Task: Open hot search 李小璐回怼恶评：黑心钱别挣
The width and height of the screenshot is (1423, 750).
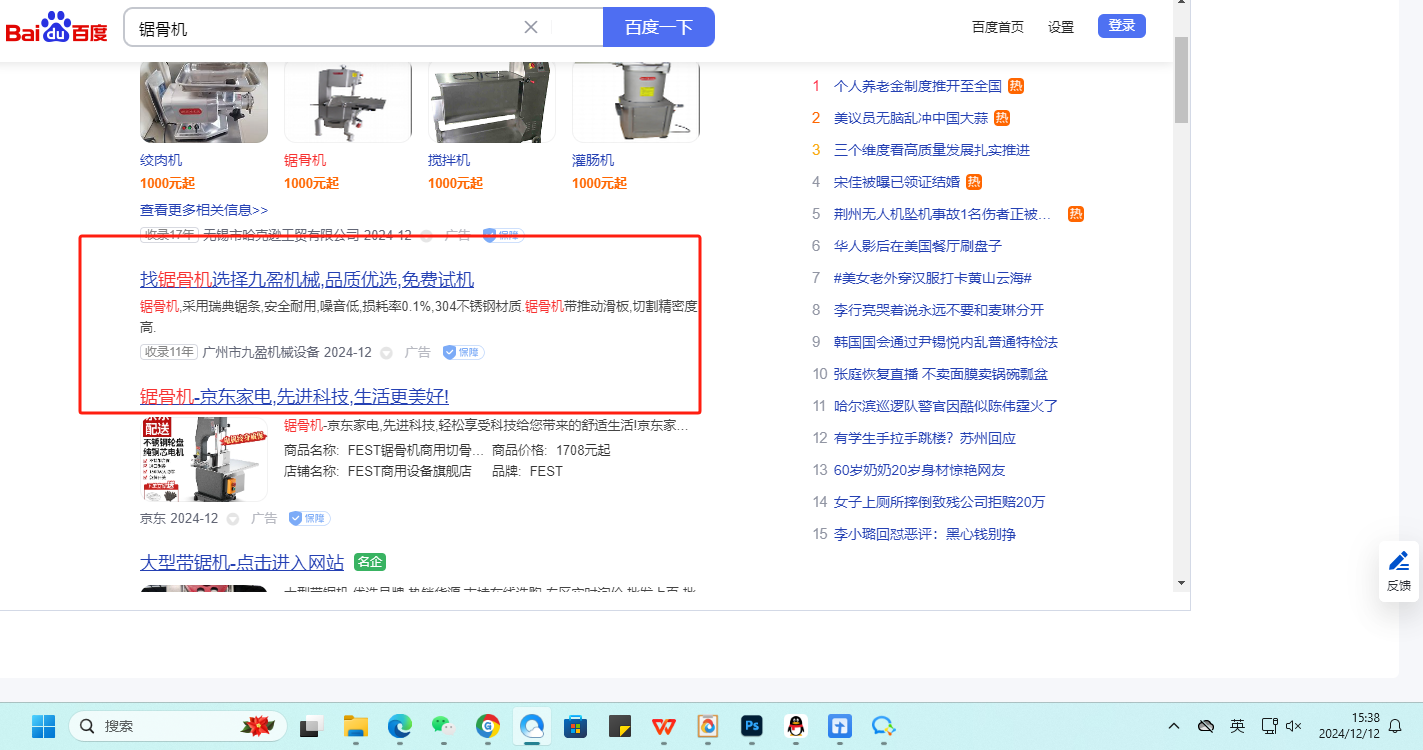Action: (x=925, y=534)
